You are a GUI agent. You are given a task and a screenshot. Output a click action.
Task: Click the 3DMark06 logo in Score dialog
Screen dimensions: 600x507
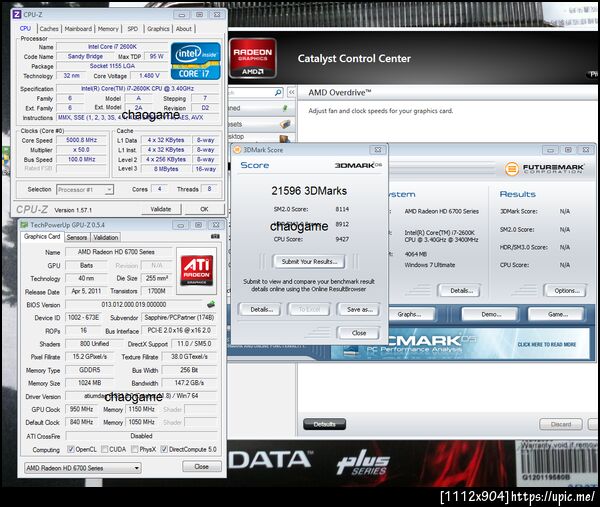359,165
